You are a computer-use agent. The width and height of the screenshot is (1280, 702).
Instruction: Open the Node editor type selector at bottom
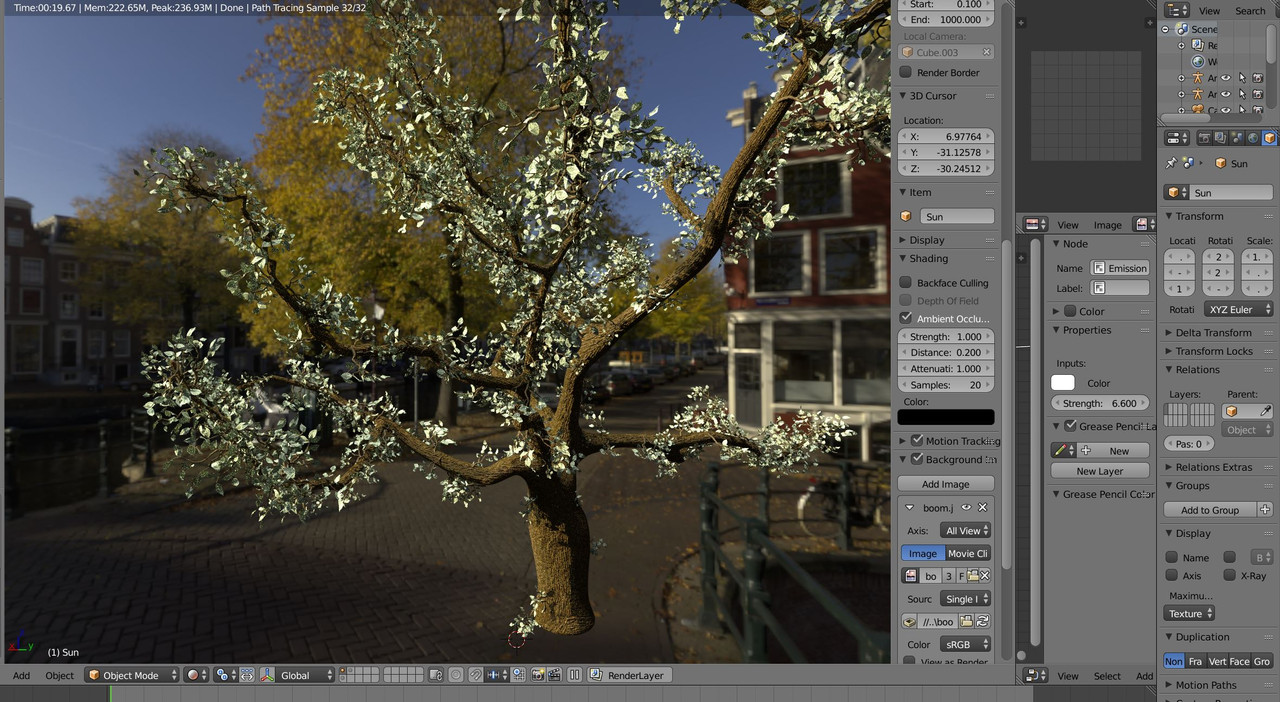[x=1036, y=676]
